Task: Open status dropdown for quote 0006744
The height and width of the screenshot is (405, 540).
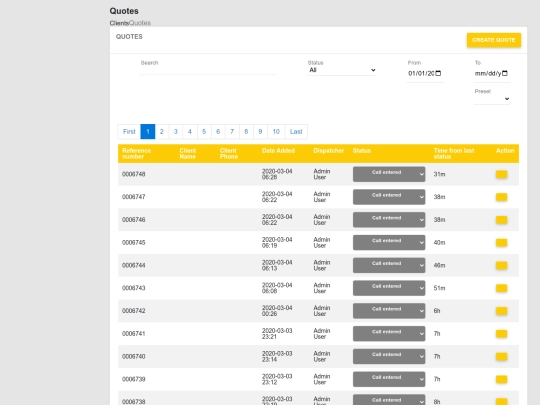Action: click(389, 265)
